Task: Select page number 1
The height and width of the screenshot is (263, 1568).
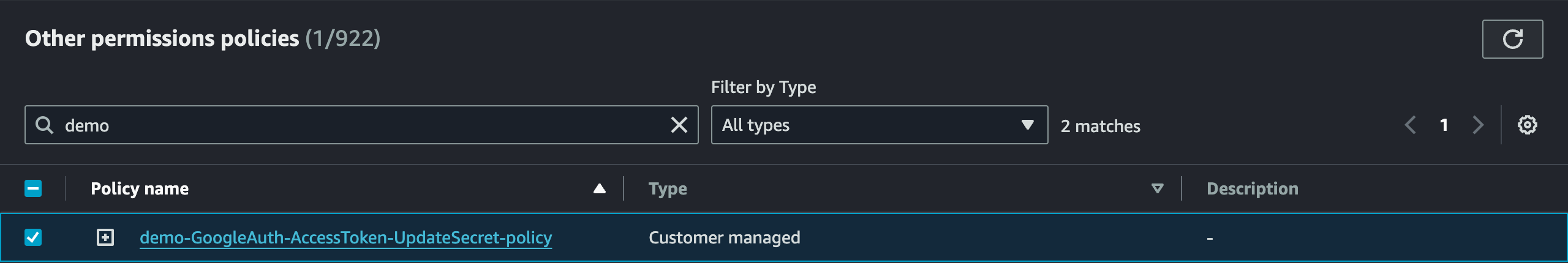Action: point(1444,125)
